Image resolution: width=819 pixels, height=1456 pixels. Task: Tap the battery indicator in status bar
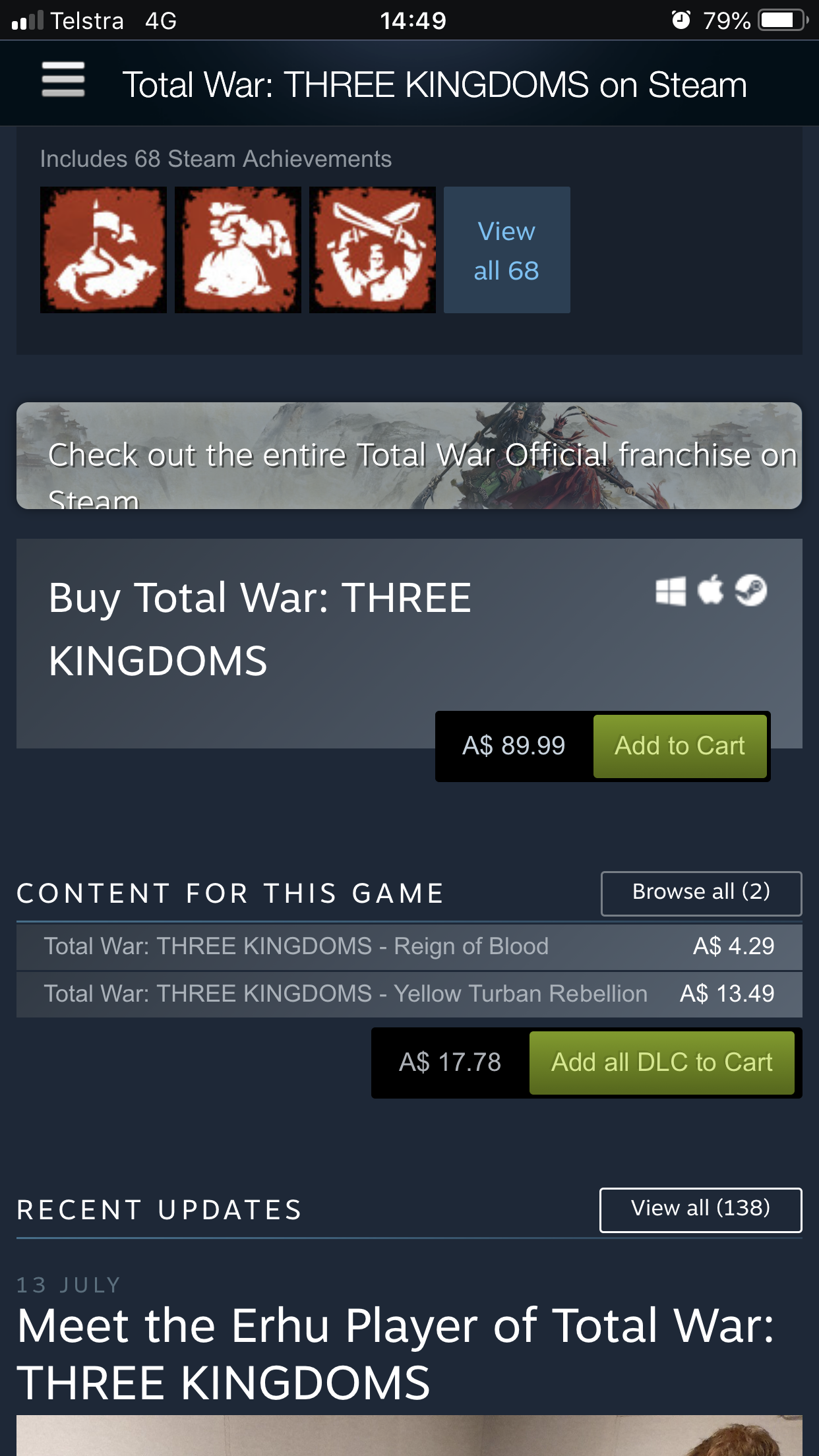[783, 20]
